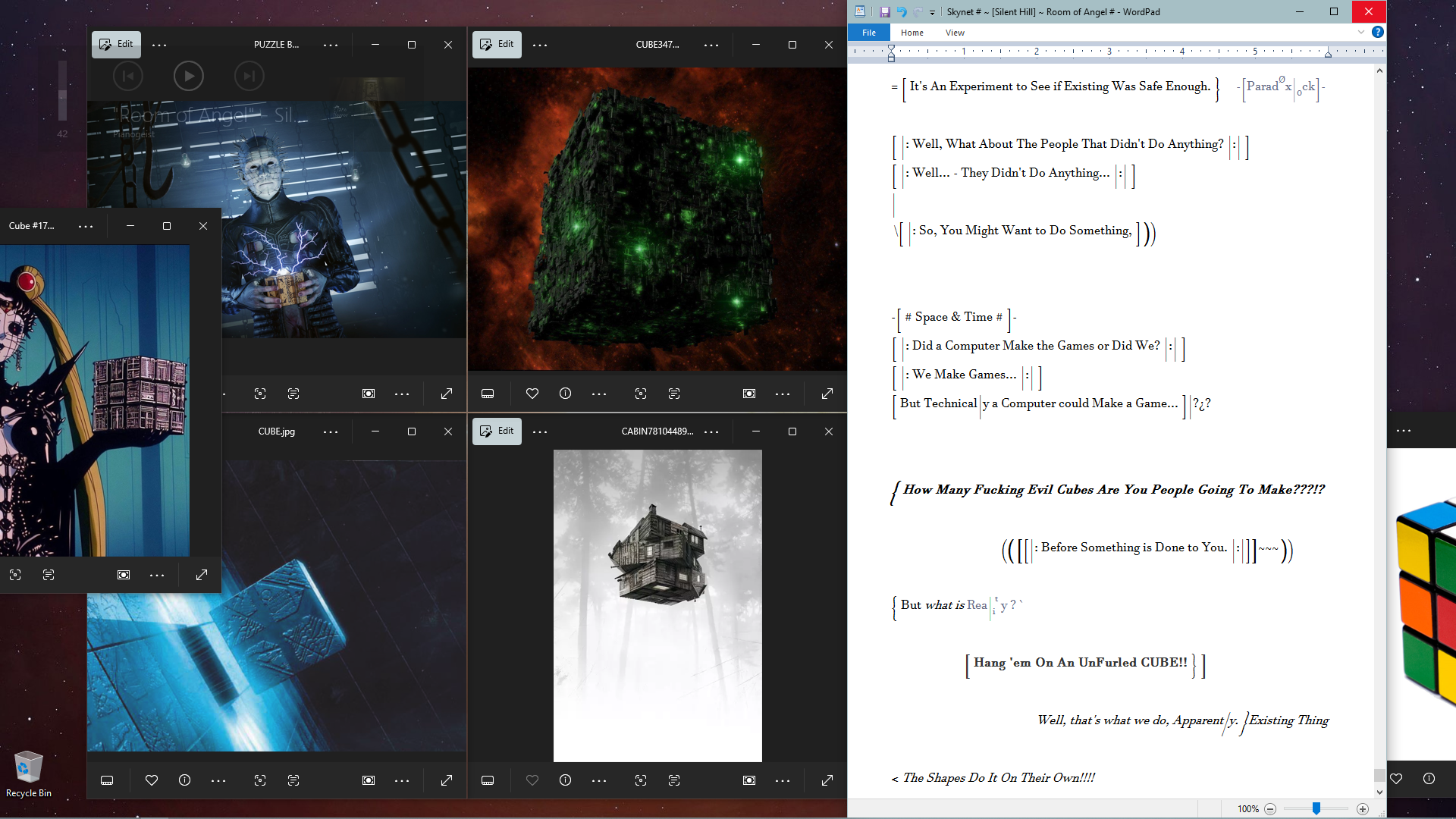The width and height of the screenshot is (1456, 819).
Task: Enter fullscreen in the CUBE347 photo window
Action: coord(827,394)
